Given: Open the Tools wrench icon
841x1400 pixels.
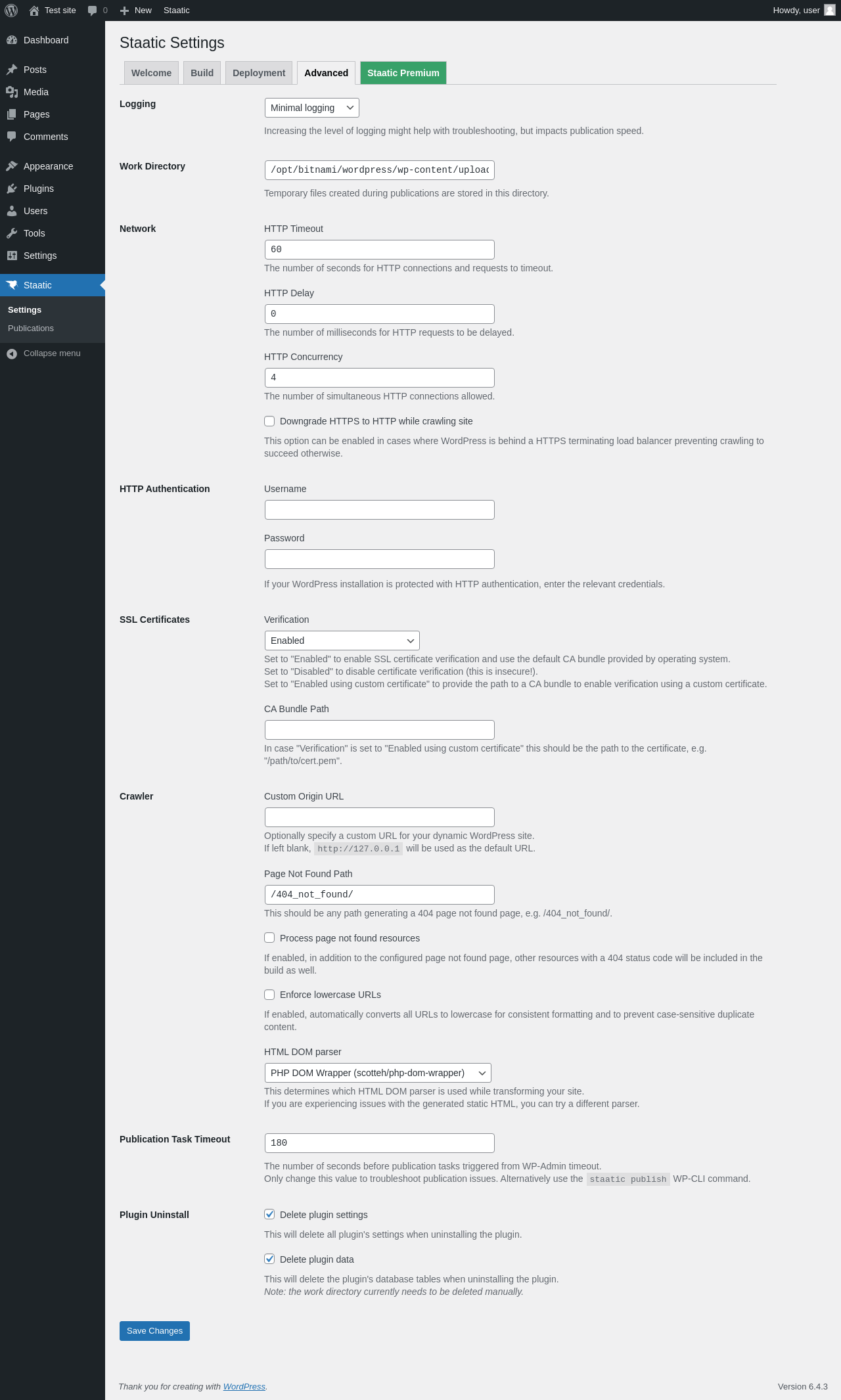Looking at the screenshot, I should pyautogui.click(x=12, y=233).
